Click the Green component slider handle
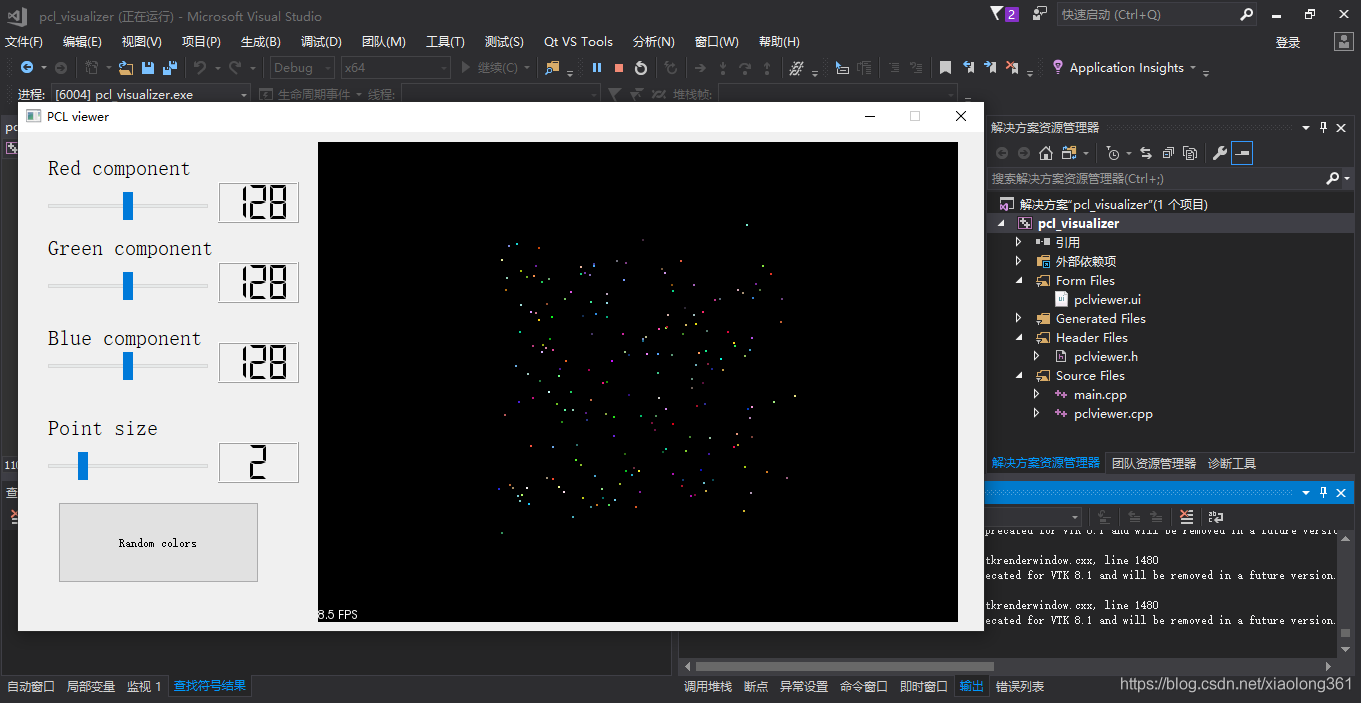 (128, 285)
